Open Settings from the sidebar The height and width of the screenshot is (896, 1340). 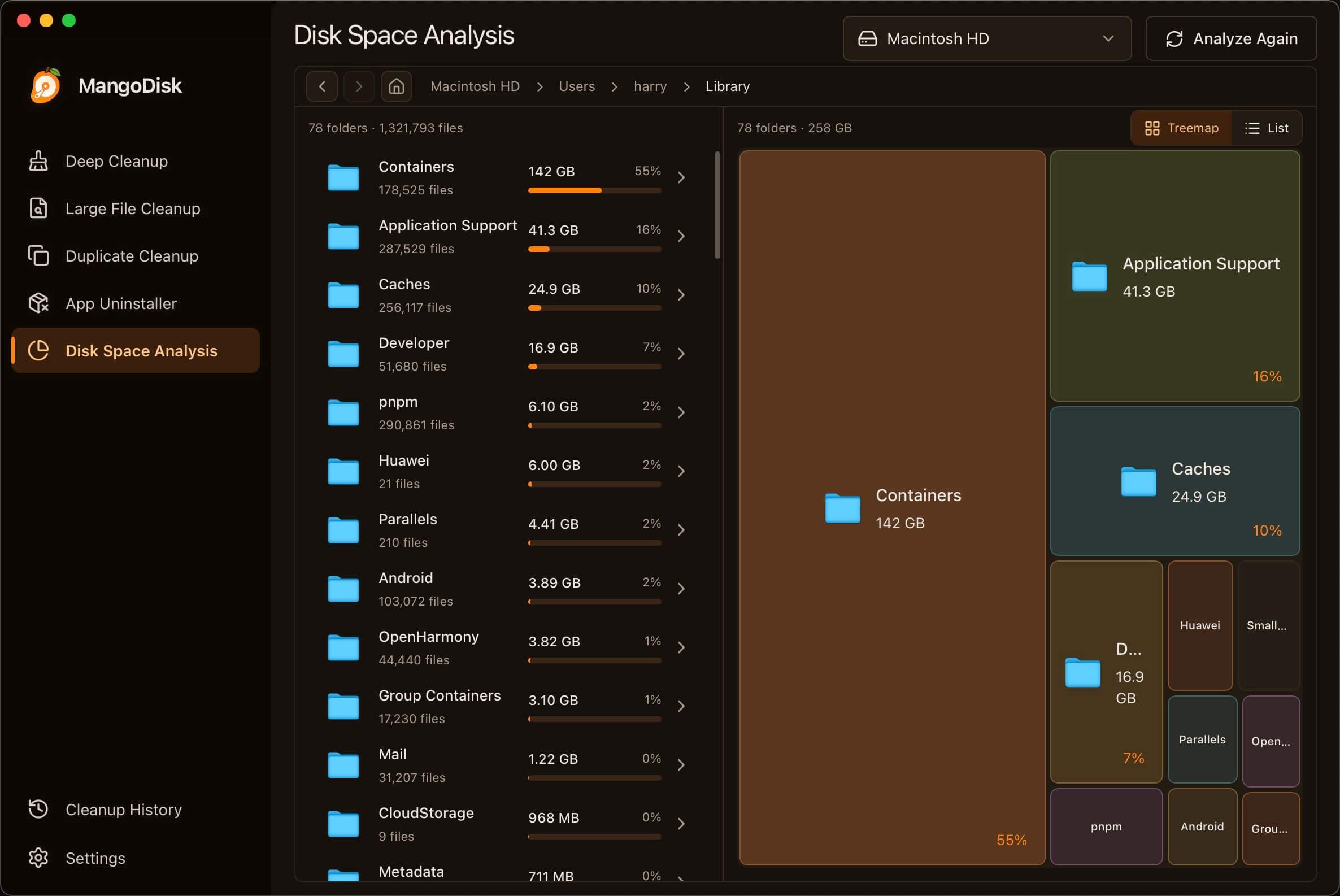click(136, 858)
